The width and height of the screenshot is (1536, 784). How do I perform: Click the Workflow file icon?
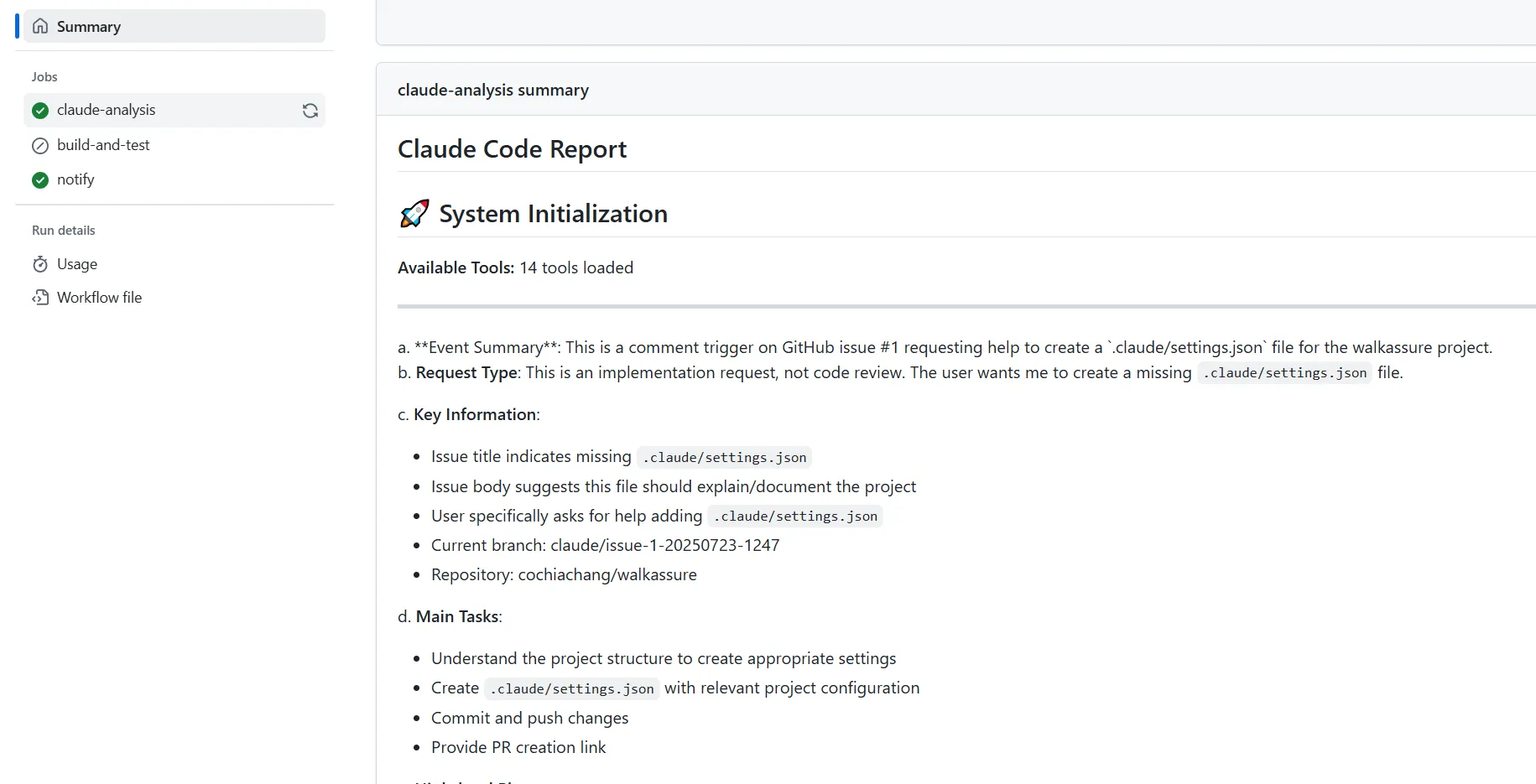click(x=40, y=298)
